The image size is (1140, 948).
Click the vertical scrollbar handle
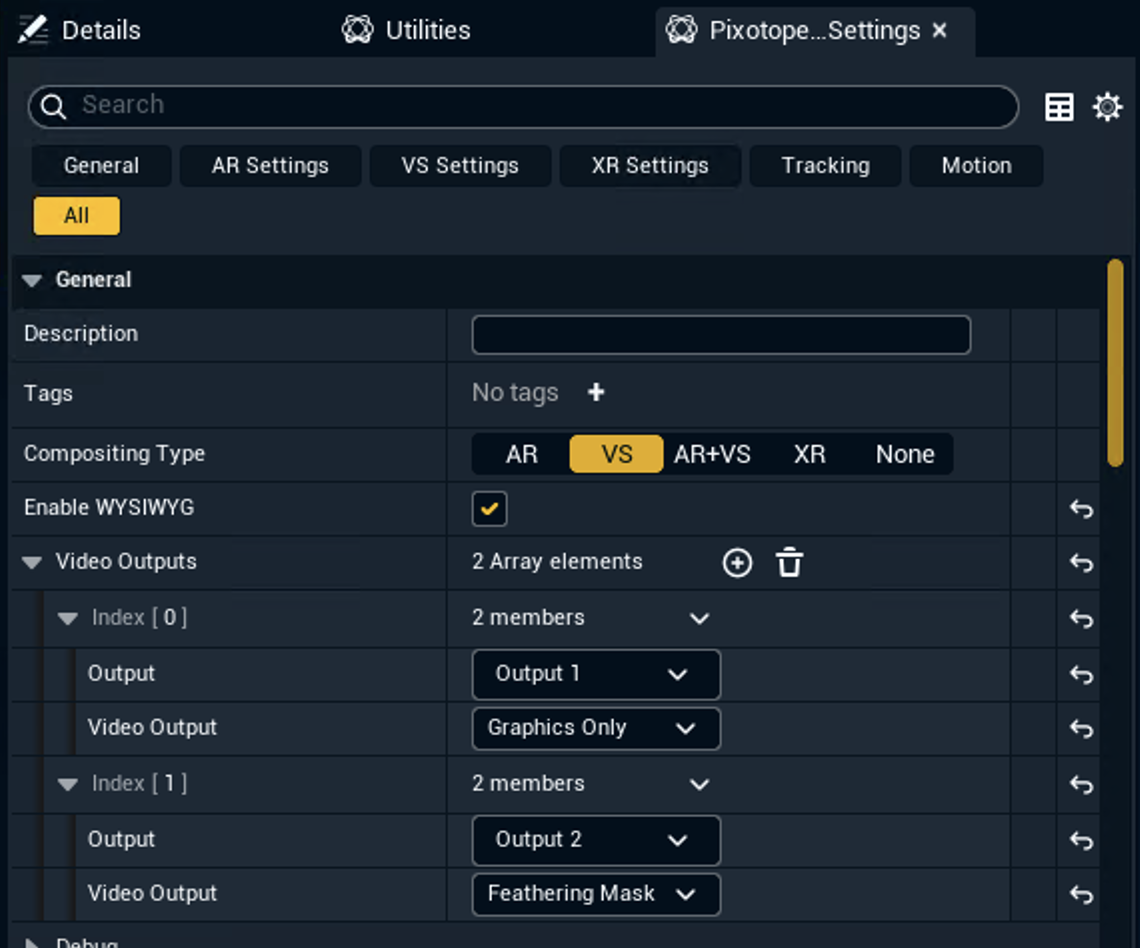click(1115, 362)
